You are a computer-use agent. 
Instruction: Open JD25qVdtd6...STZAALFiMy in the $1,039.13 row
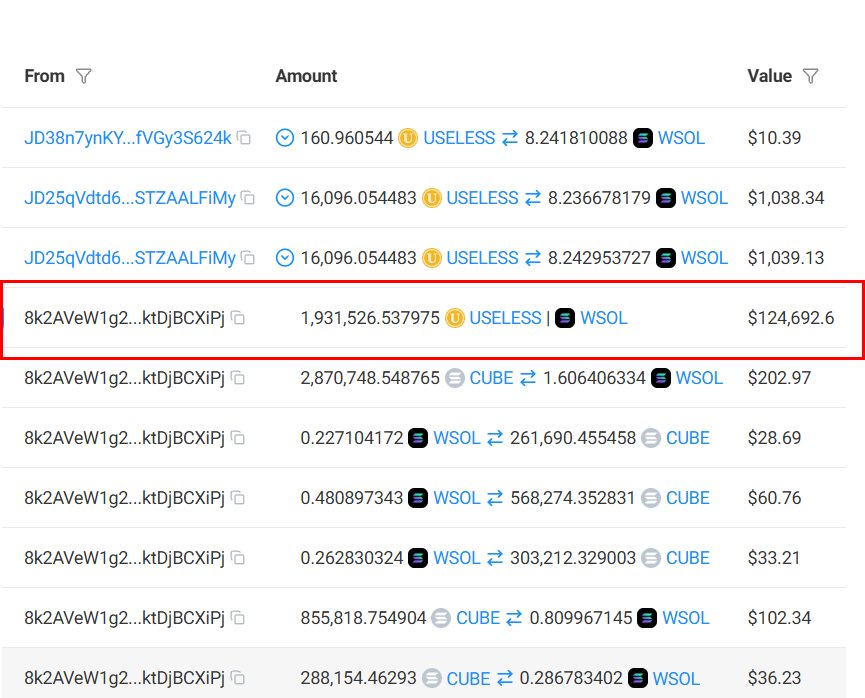pos(130,258)
